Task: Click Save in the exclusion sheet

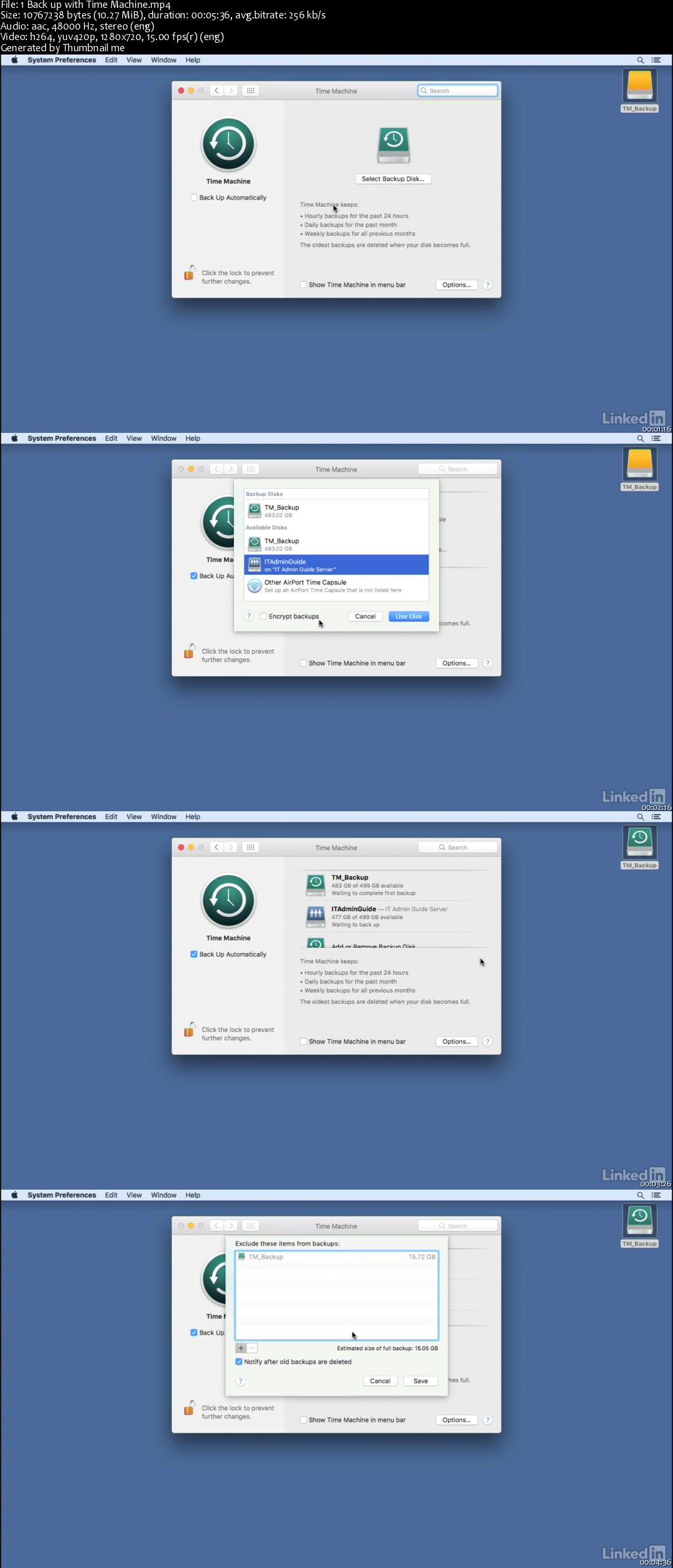Action: point(421,1381)
